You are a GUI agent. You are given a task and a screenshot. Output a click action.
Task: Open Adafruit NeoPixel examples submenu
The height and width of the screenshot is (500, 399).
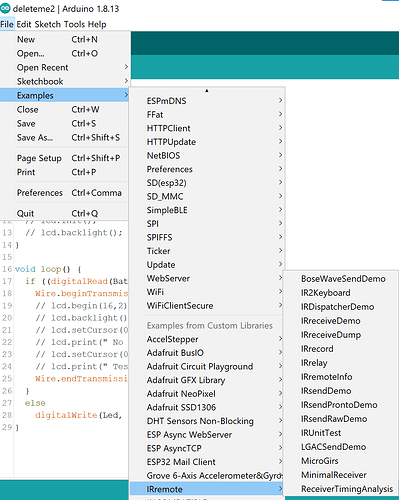click(x=207, y=393)
